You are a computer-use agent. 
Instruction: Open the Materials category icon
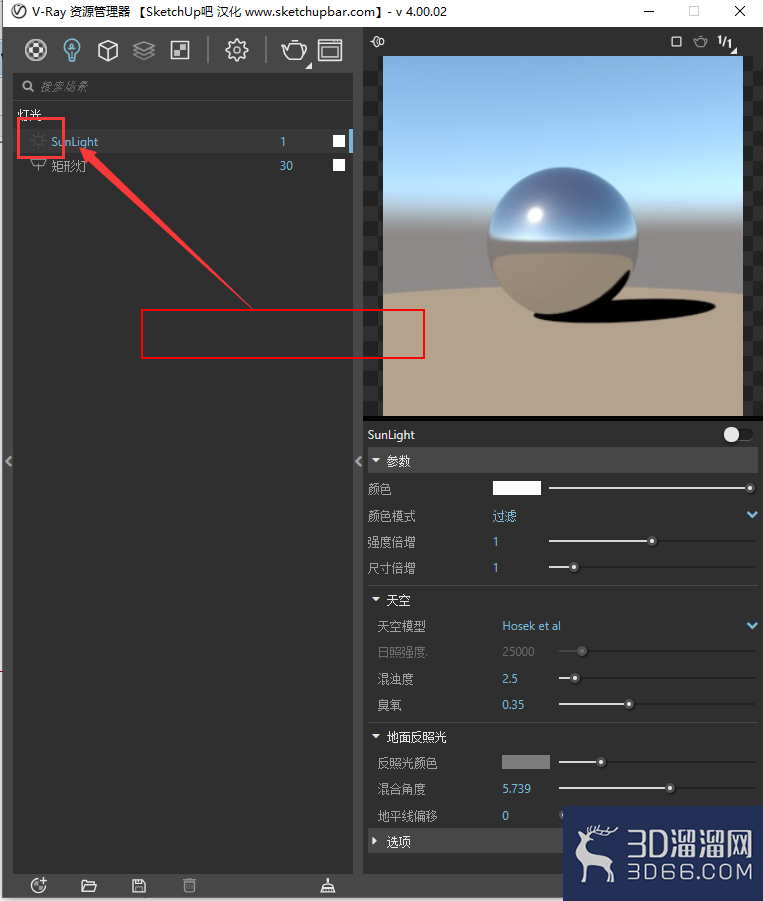pyautogui.click(x=36, y=50)
